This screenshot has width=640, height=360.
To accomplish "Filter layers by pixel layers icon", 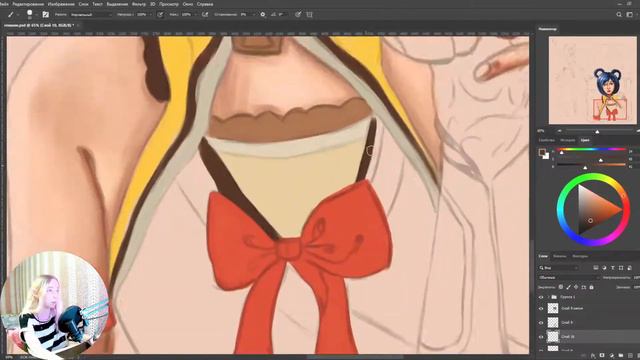I will coord(596,268).
